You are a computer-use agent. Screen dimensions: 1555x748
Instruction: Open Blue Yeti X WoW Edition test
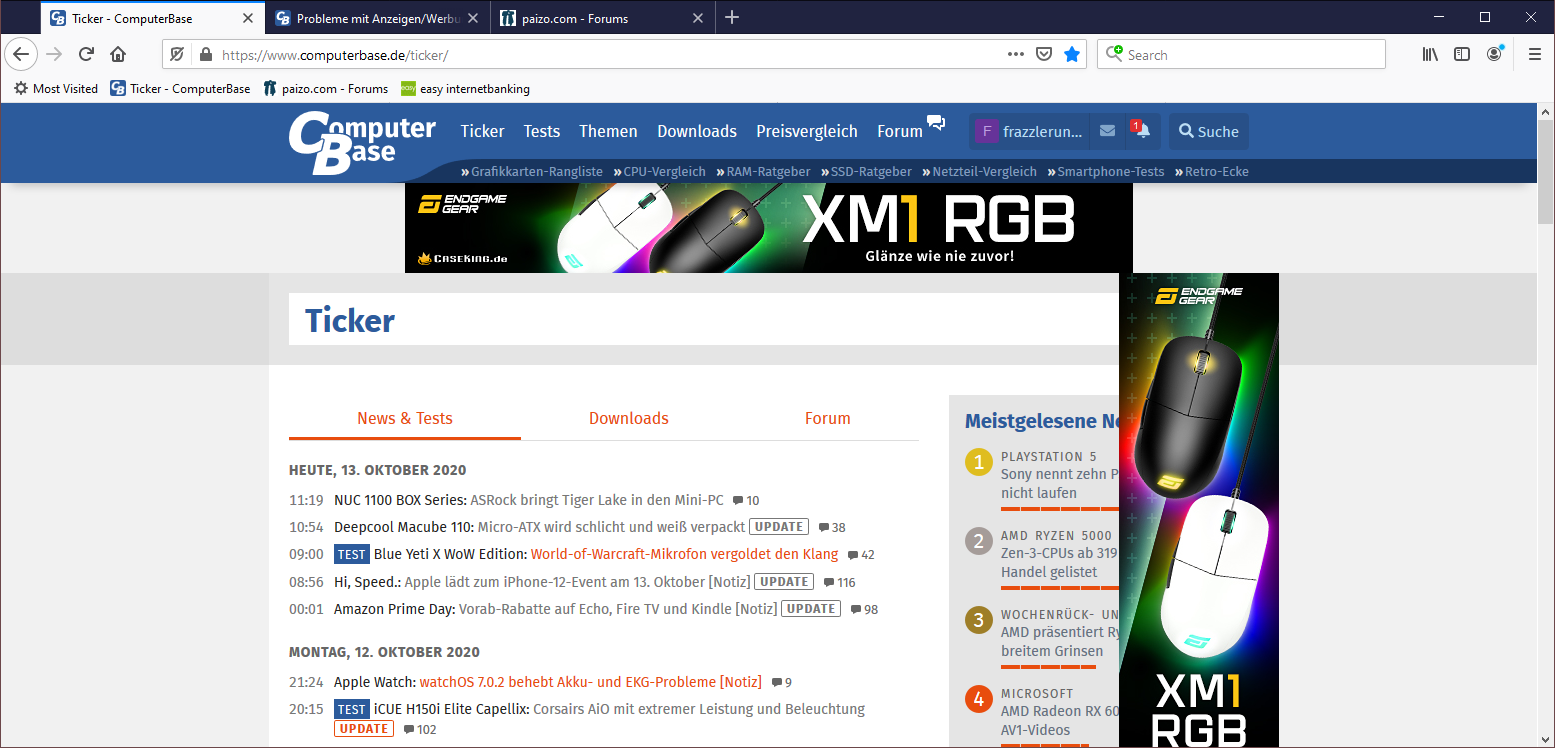coord(606,554)
